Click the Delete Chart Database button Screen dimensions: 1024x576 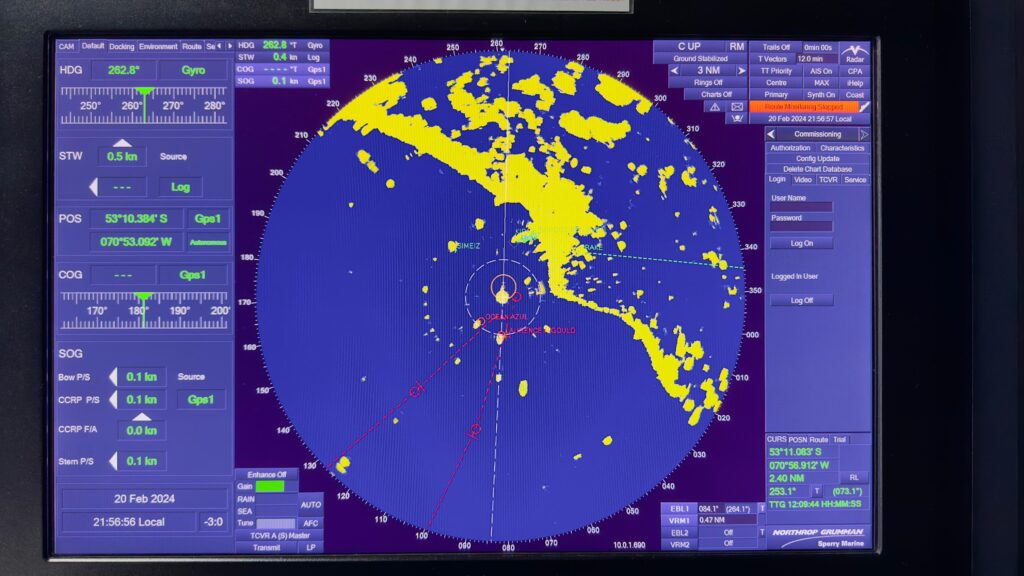click(817, 169)
